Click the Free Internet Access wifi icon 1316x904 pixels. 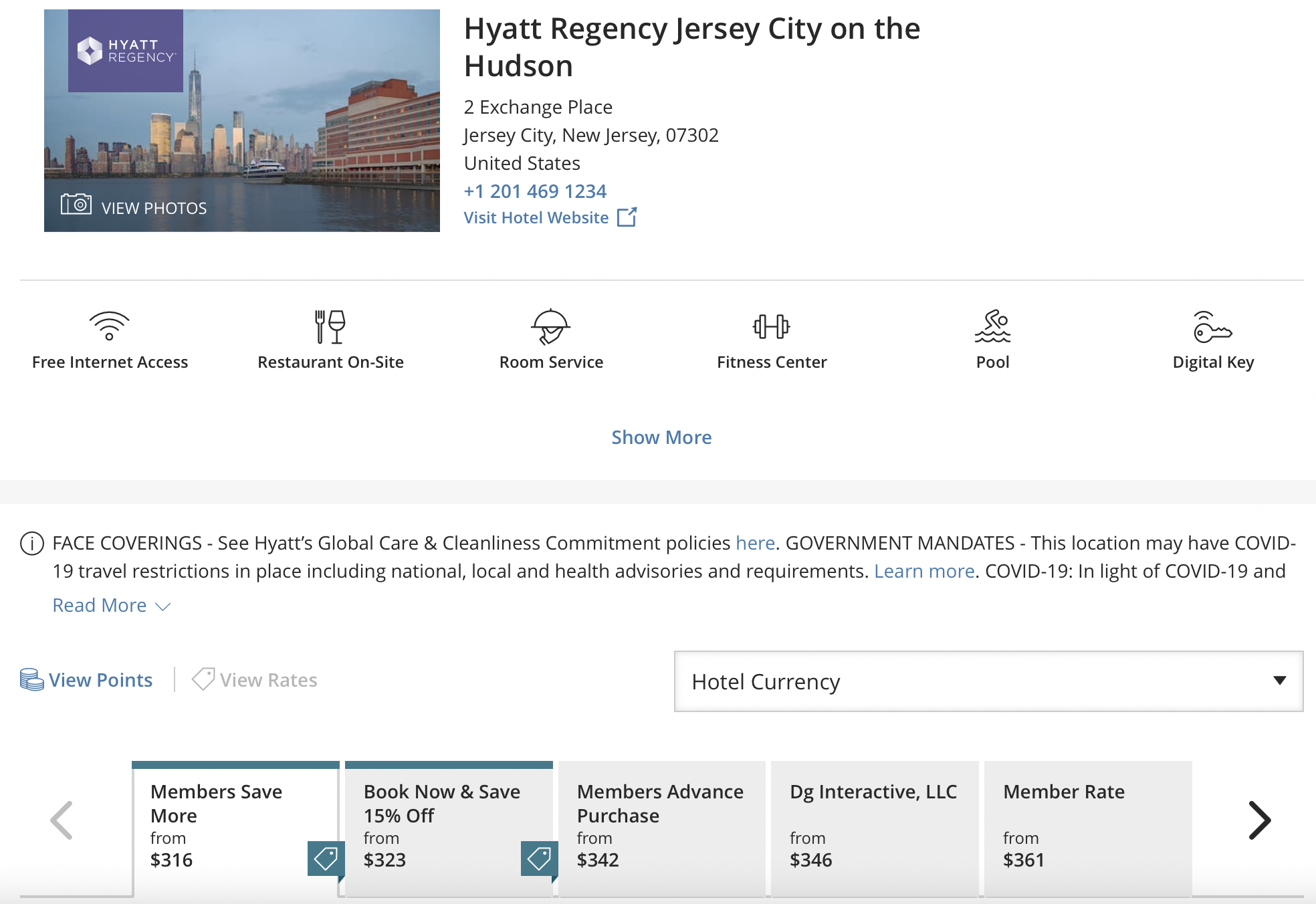point(110,326)
